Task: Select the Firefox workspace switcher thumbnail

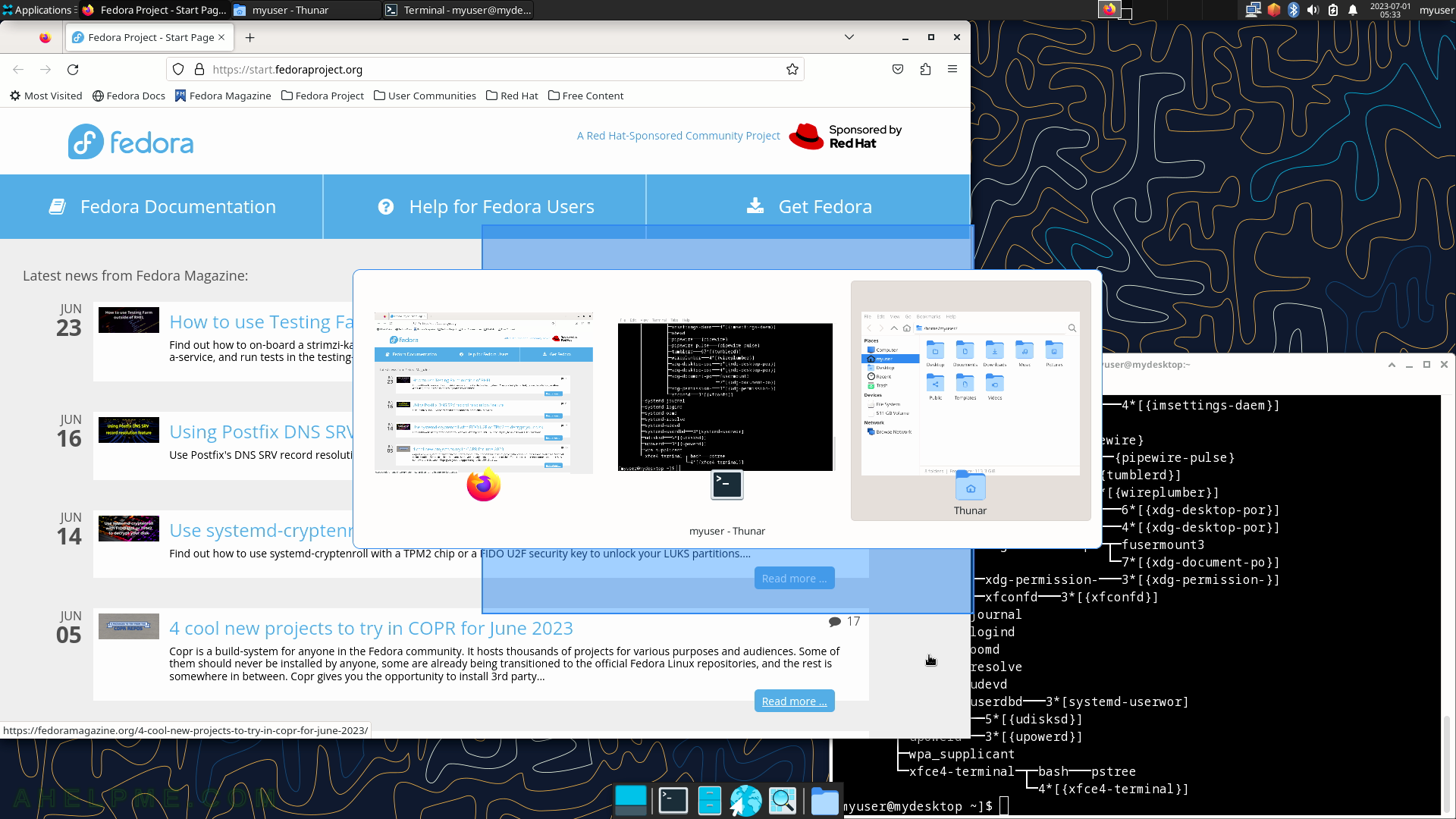Action: [x=1109, y=9]
